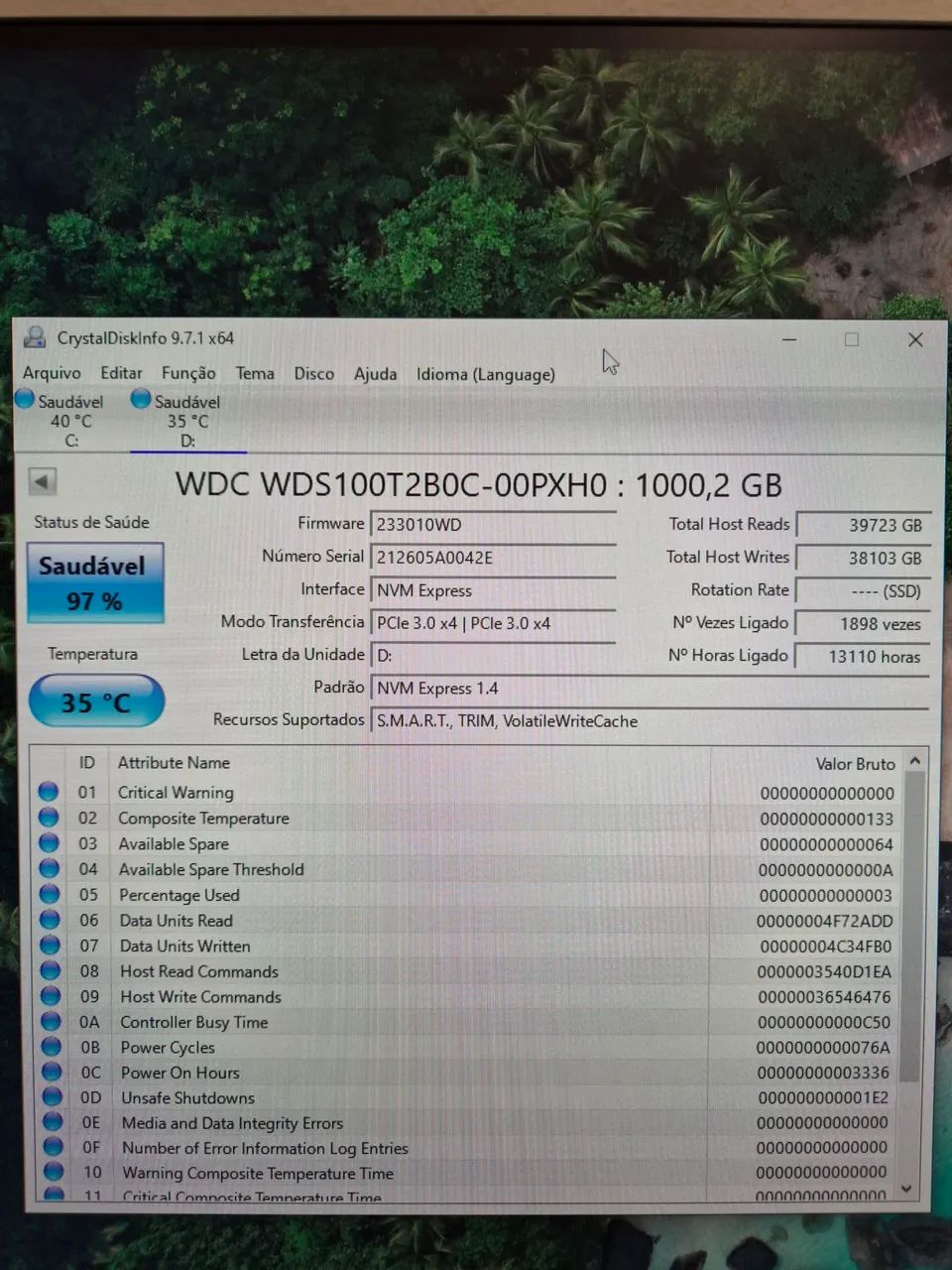Click status icon of Data Units Written row
The height and width of the screenshot is (1270, 952).
[50, 946]
